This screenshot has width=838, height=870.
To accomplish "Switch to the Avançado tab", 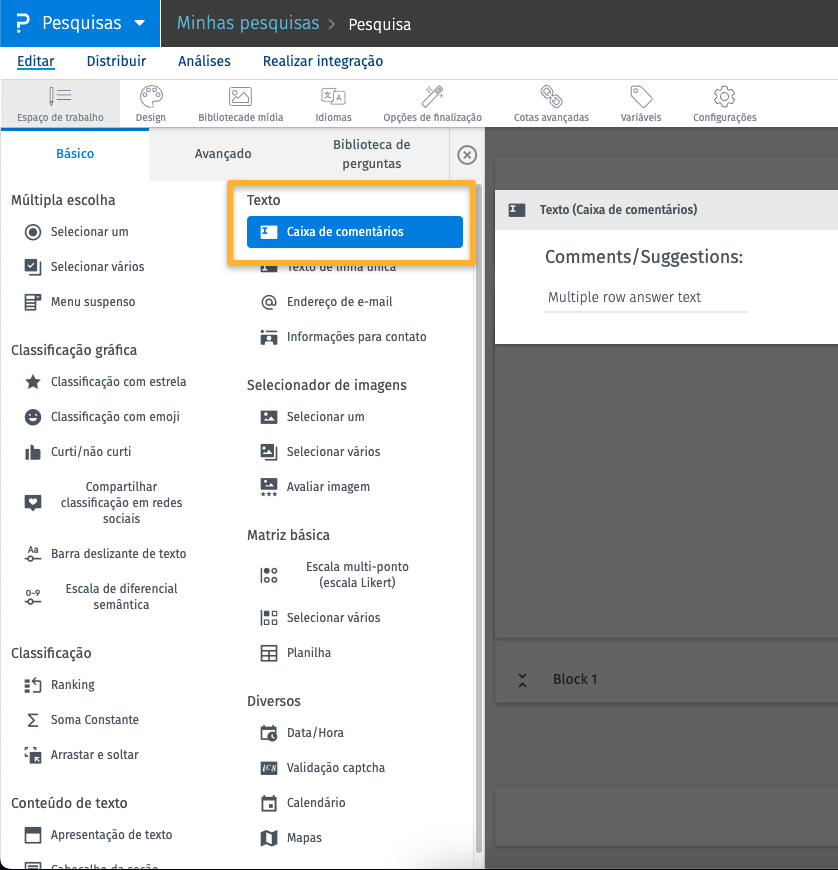I will [223, 154].
